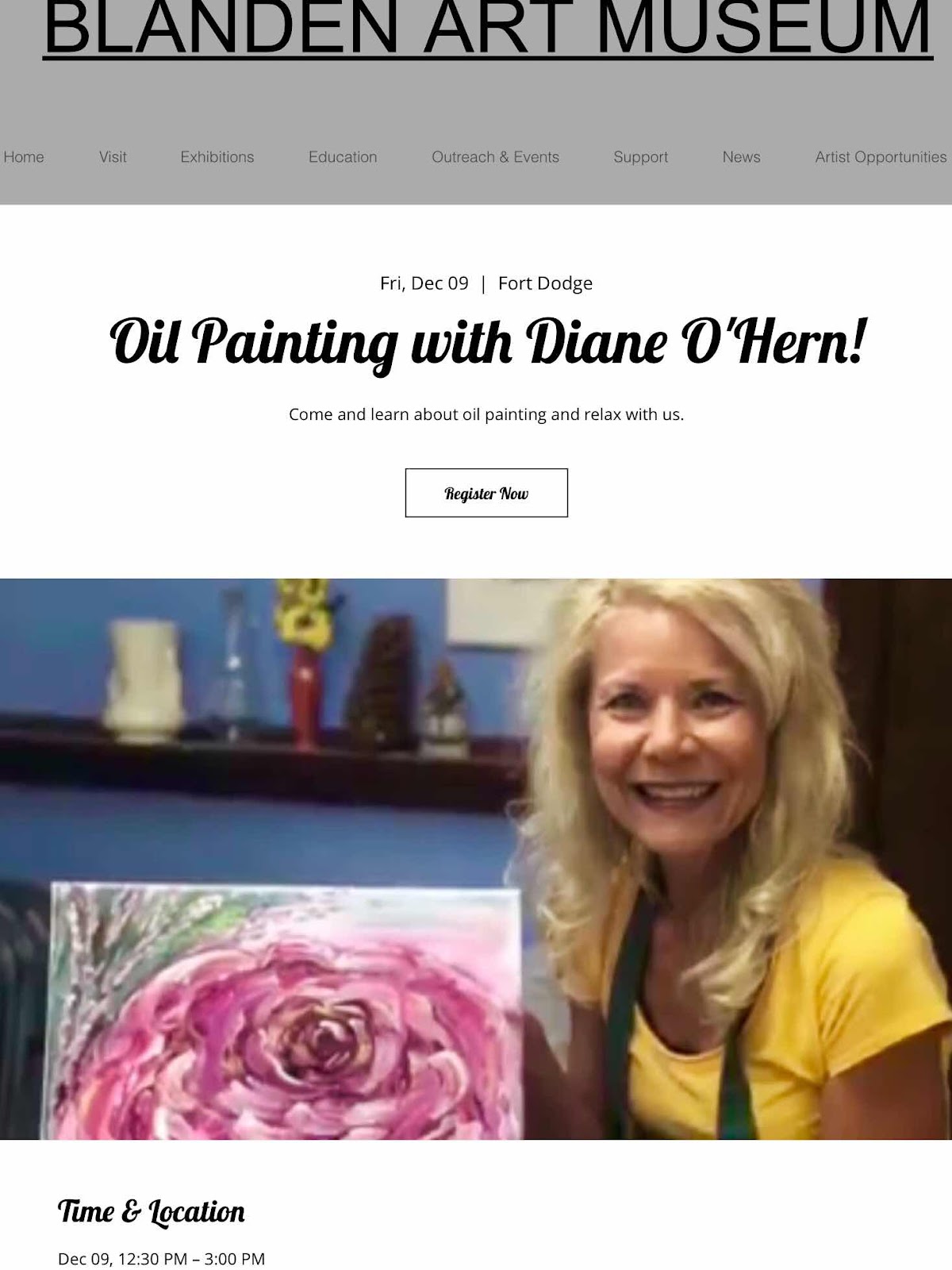Click the oil painting description sentence
This screenshot has height=1270, width=952.
point(486,414)
